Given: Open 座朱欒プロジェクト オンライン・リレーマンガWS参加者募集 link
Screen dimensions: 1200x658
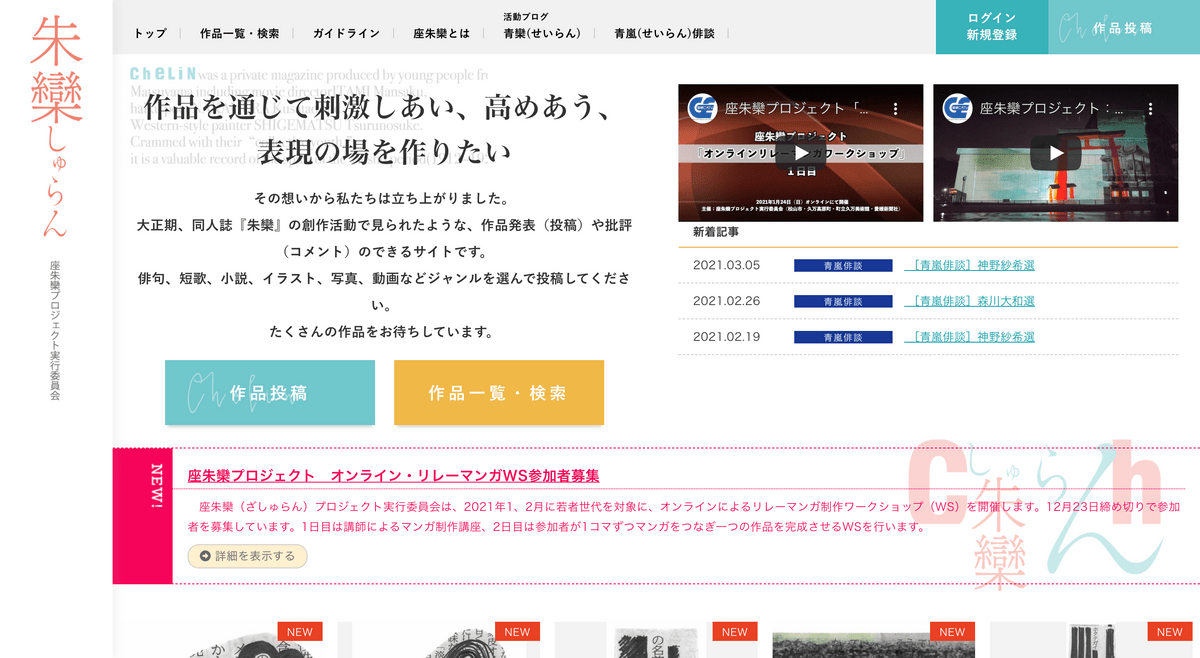Looking at the screenshot, I should (x=394, y=476).
